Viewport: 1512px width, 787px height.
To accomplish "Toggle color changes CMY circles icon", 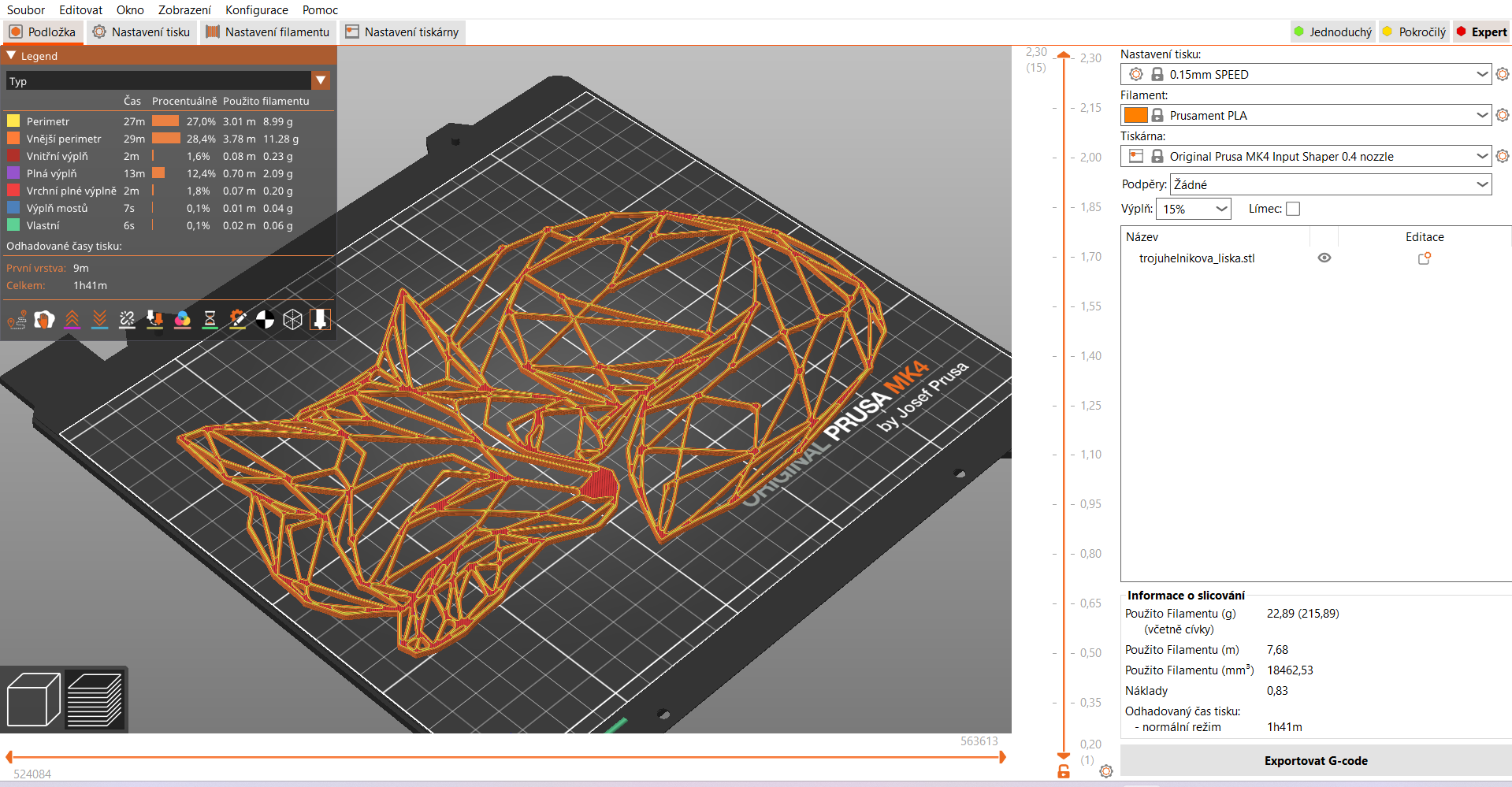I will click(182, 319).
